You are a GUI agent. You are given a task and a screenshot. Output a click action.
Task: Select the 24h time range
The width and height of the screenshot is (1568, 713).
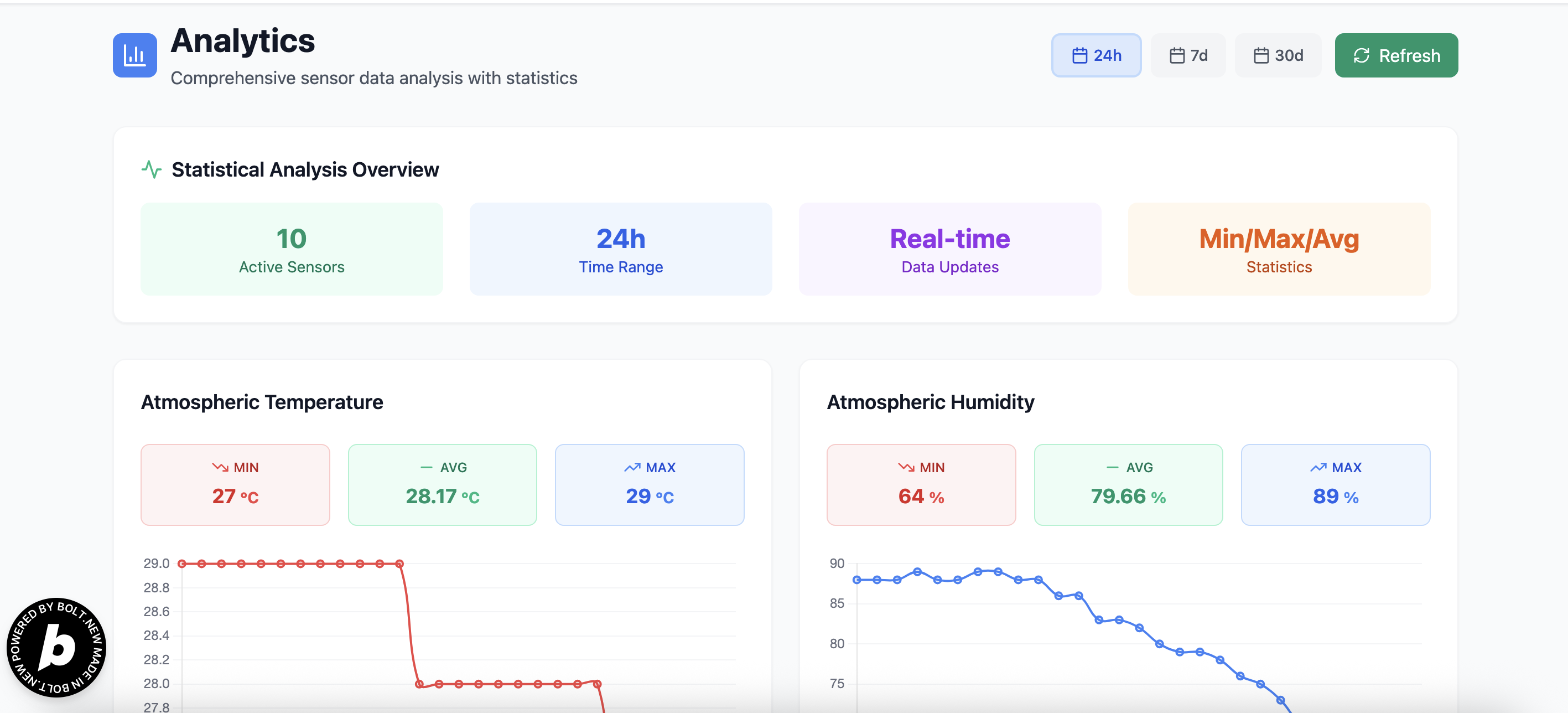point(1095,55)
